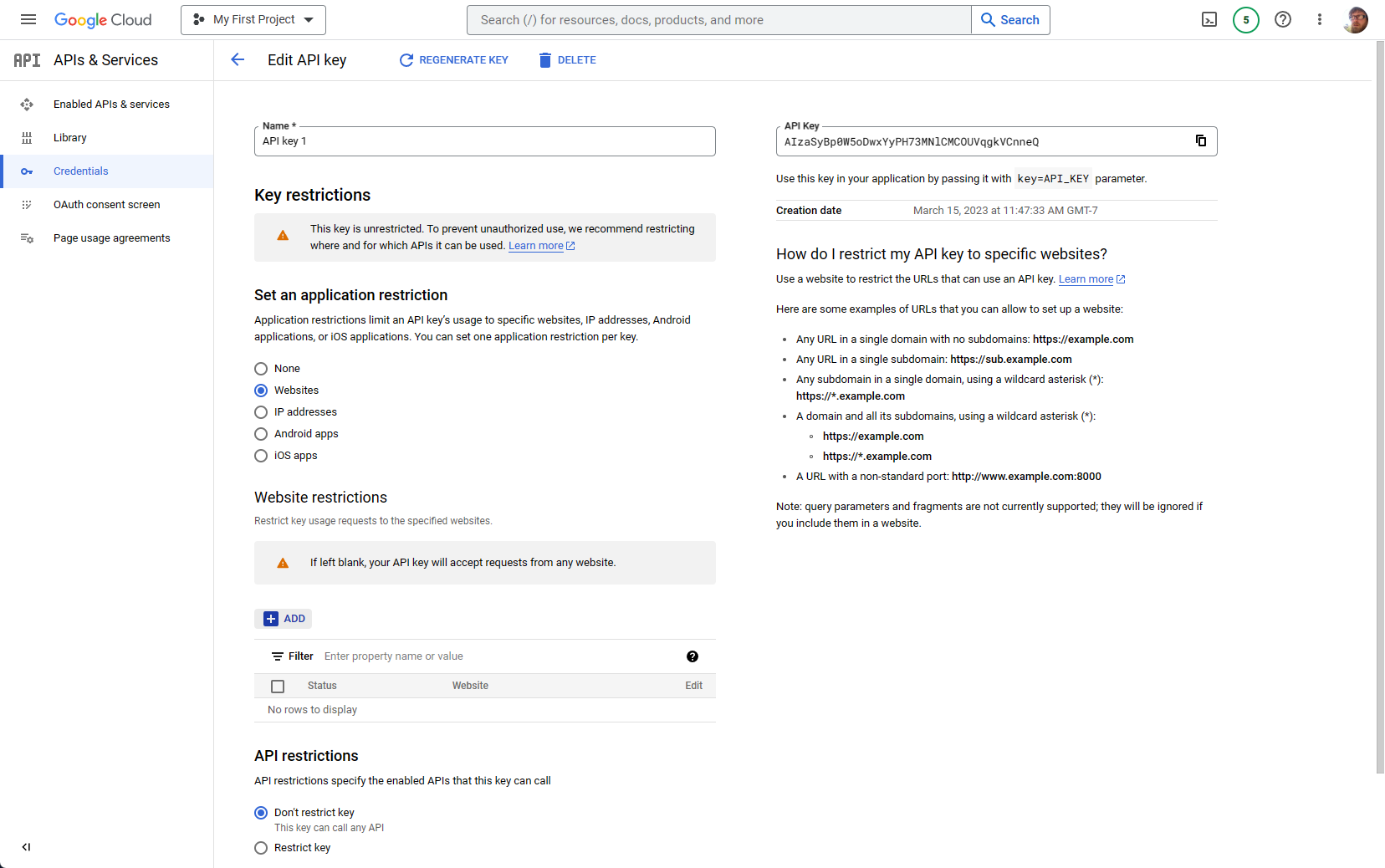Select Don't restrict key option
Image resolution: width=1385 pixels, height=868 pixels.
pos(261,813)
